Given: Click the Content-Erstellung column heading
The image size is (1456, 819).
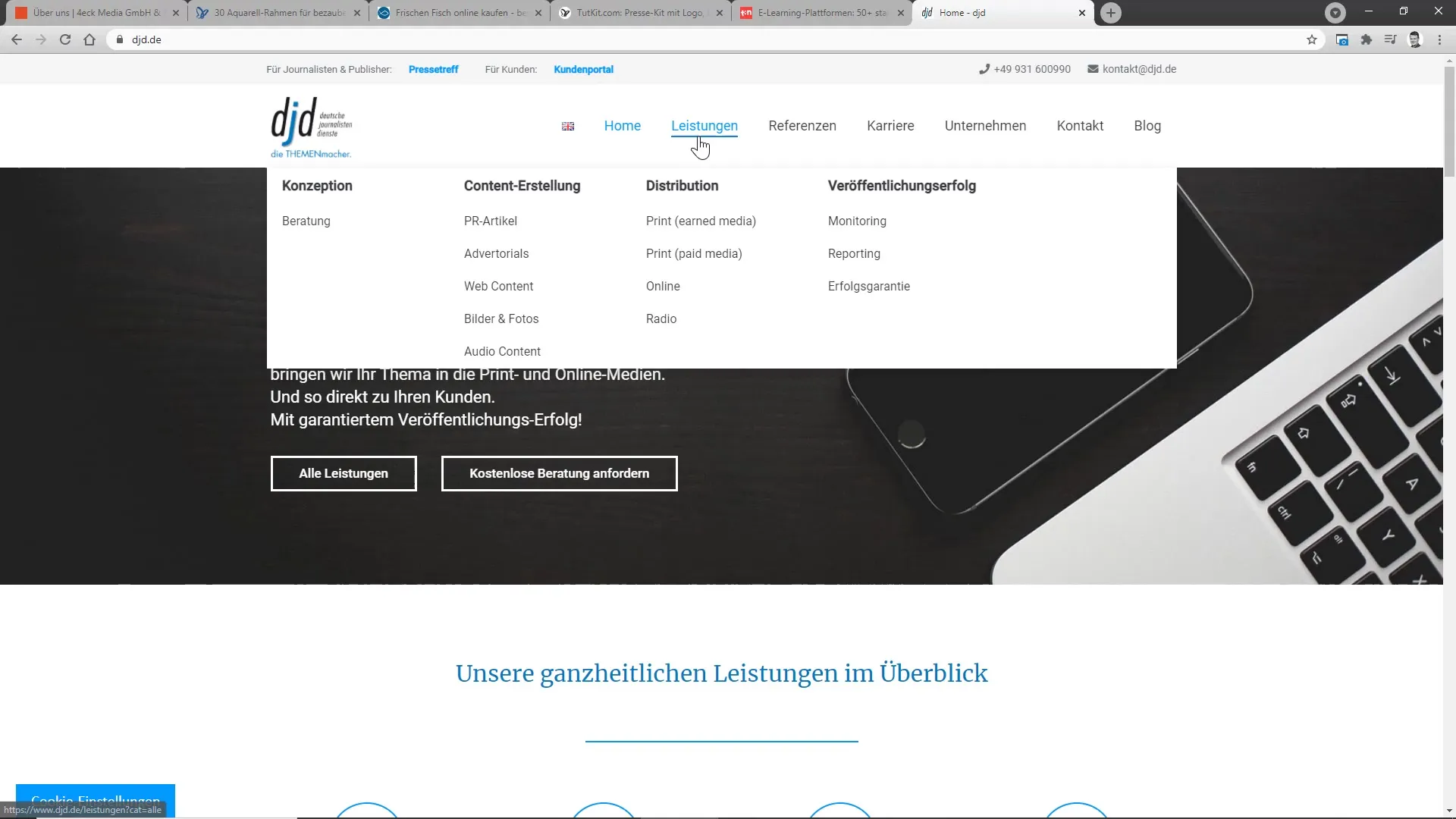Looking at the screenshot, I should tap(522, 186).
